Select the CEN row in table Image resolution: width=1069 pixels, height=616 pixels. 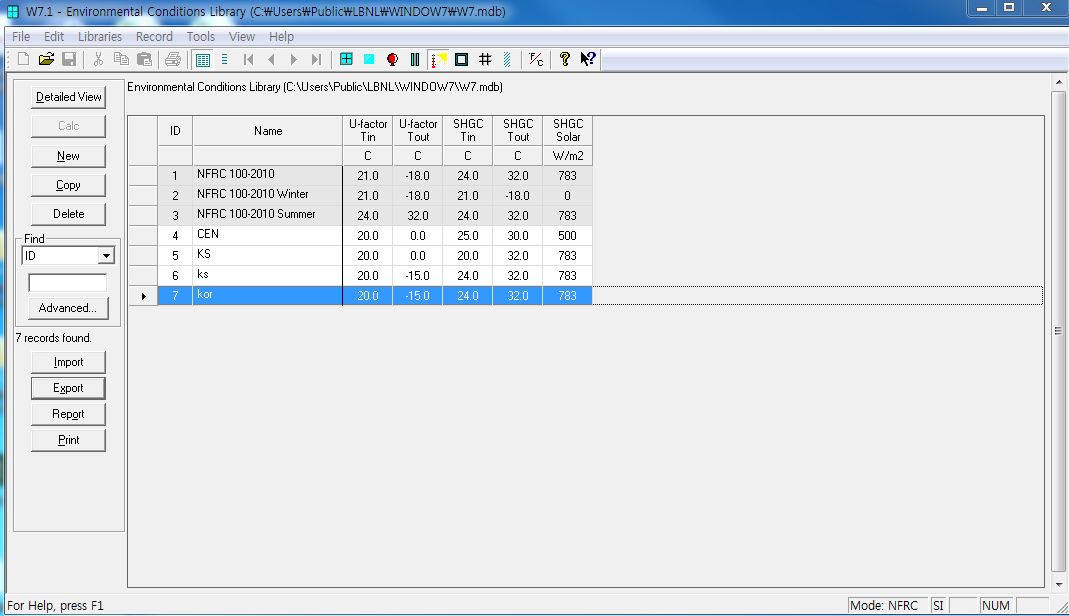click(267, 235)
